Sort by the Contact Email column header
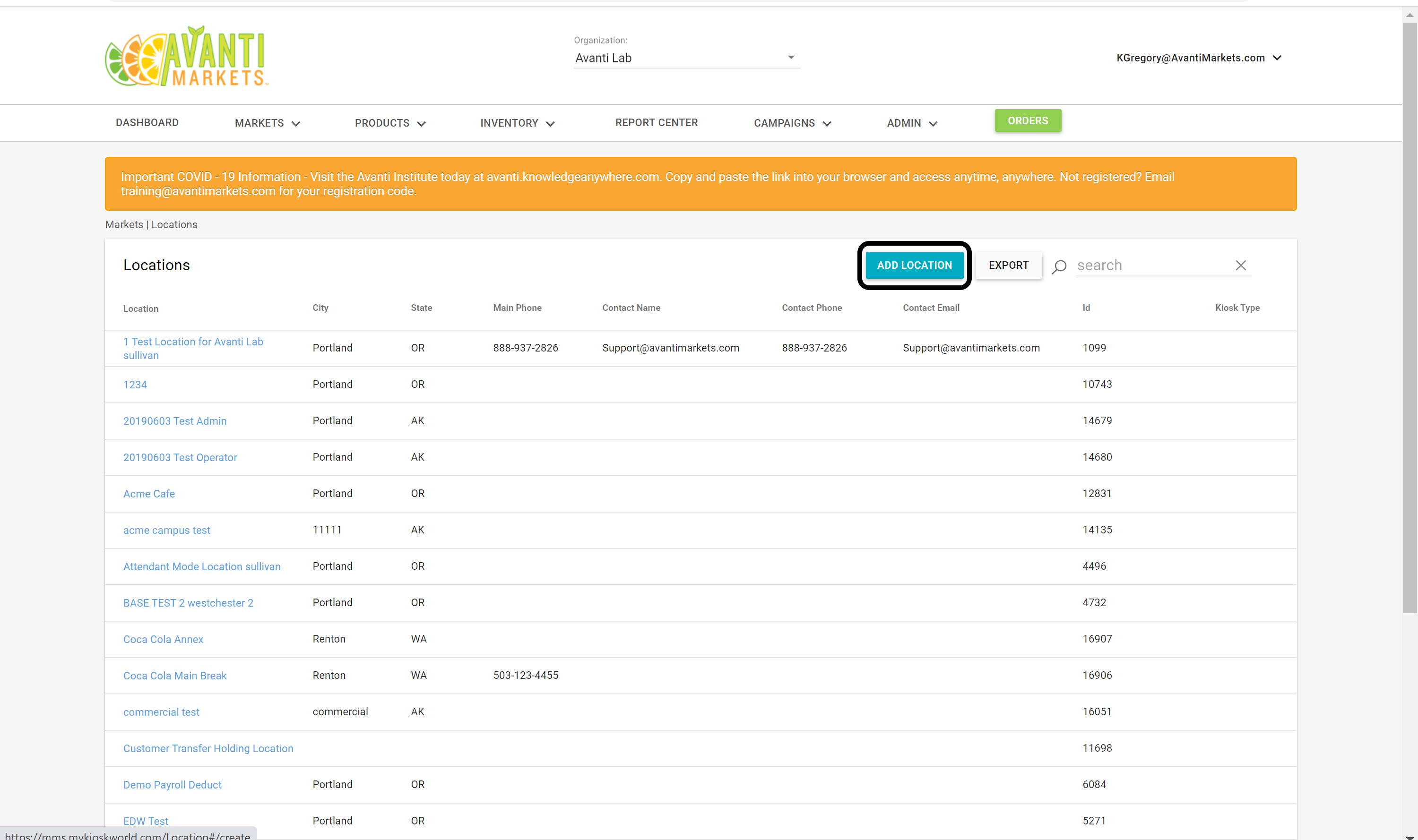This screenshot has width=1418, height=840. point(931,308)
